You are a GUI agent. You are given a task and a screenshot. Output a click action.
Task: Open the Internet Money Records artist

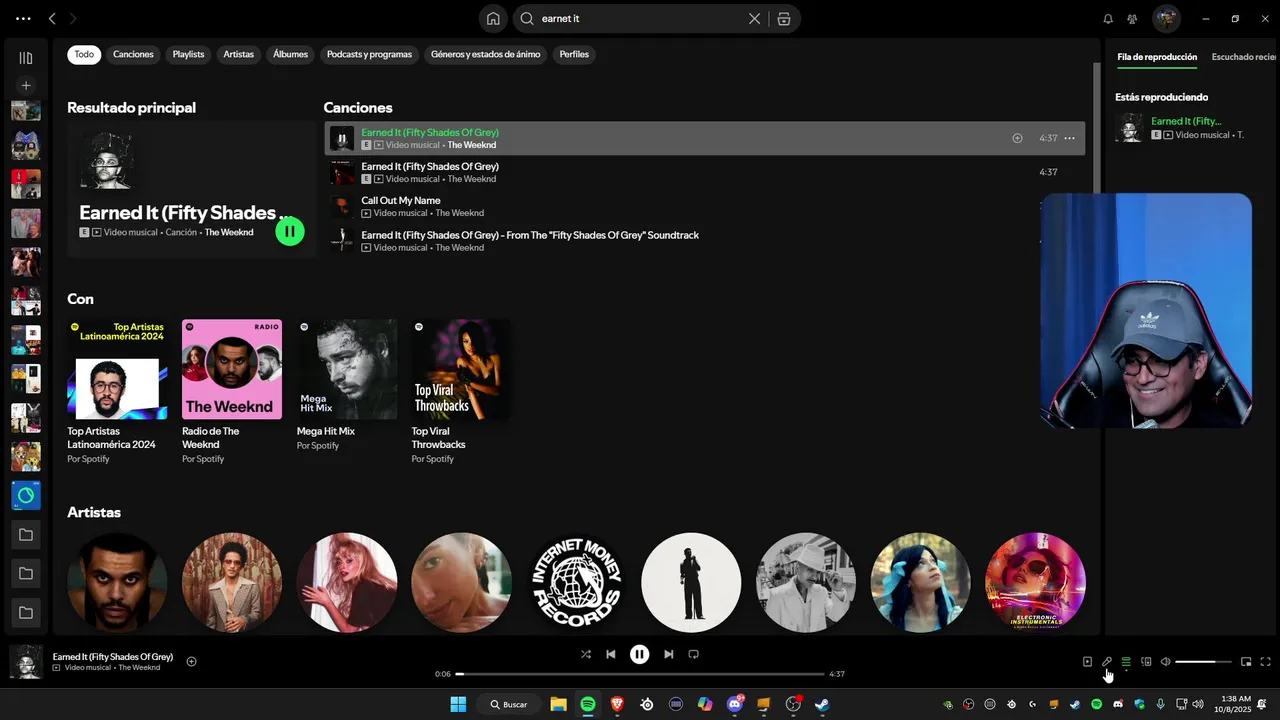(x=576, y=582)
